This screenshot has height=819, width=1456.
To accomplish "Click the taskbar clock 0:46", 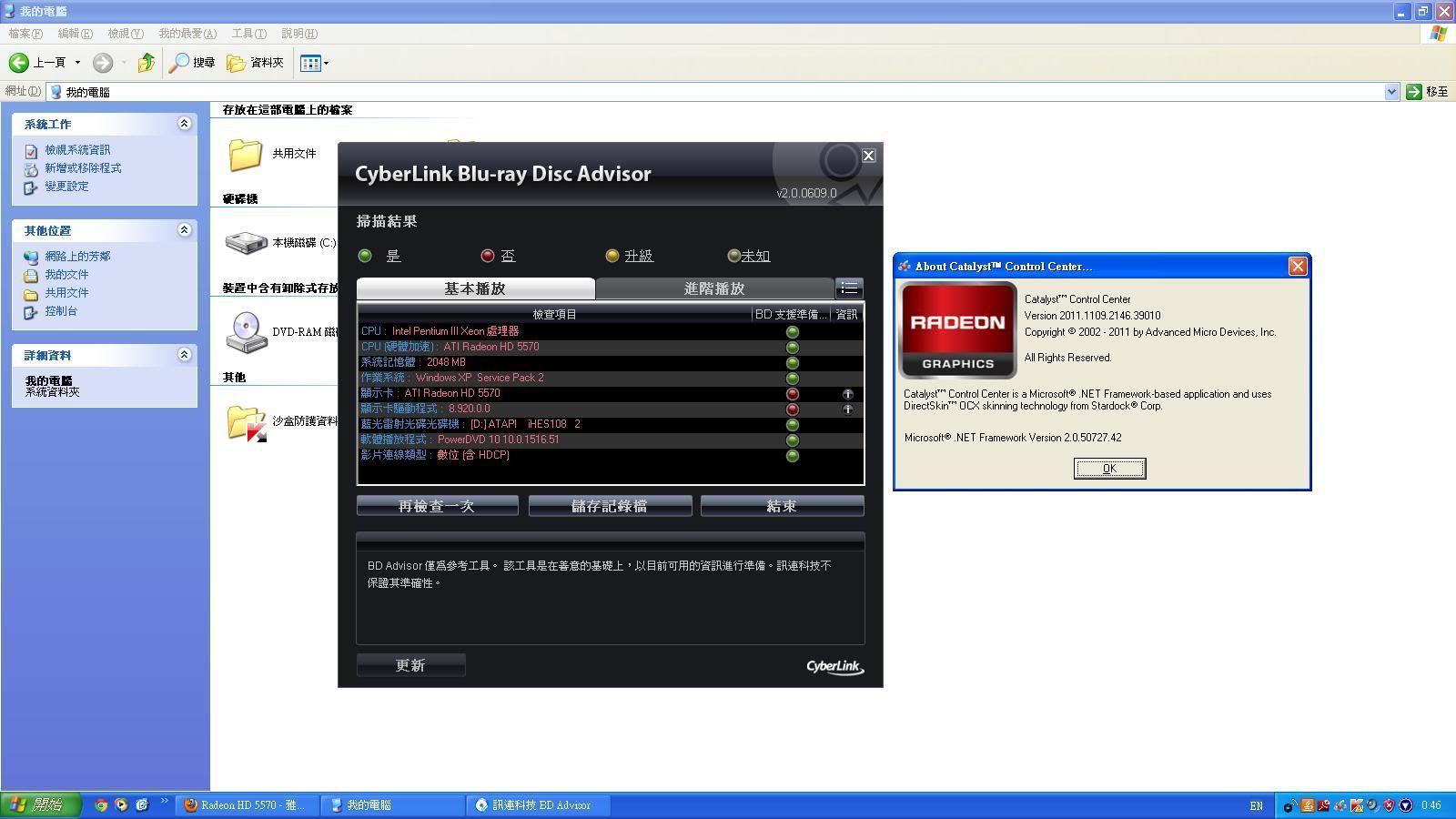I will click(x=1431, y=806).
